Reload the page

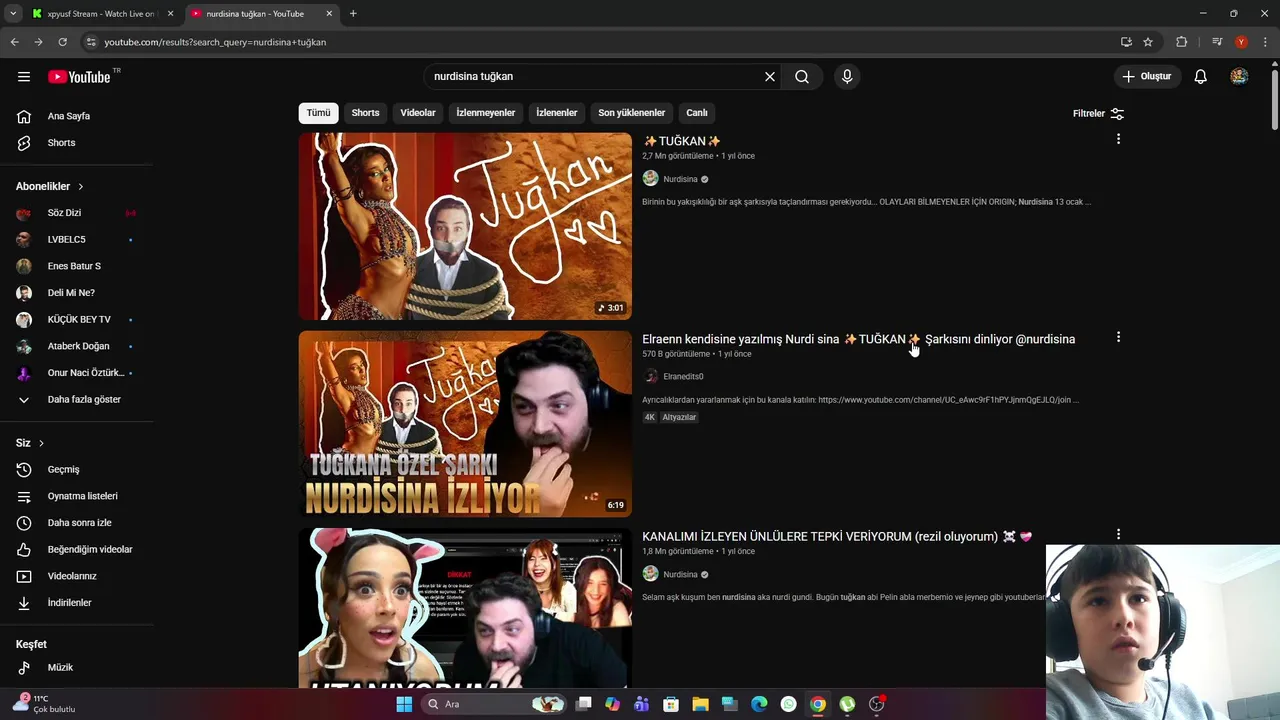pos(62,42)
